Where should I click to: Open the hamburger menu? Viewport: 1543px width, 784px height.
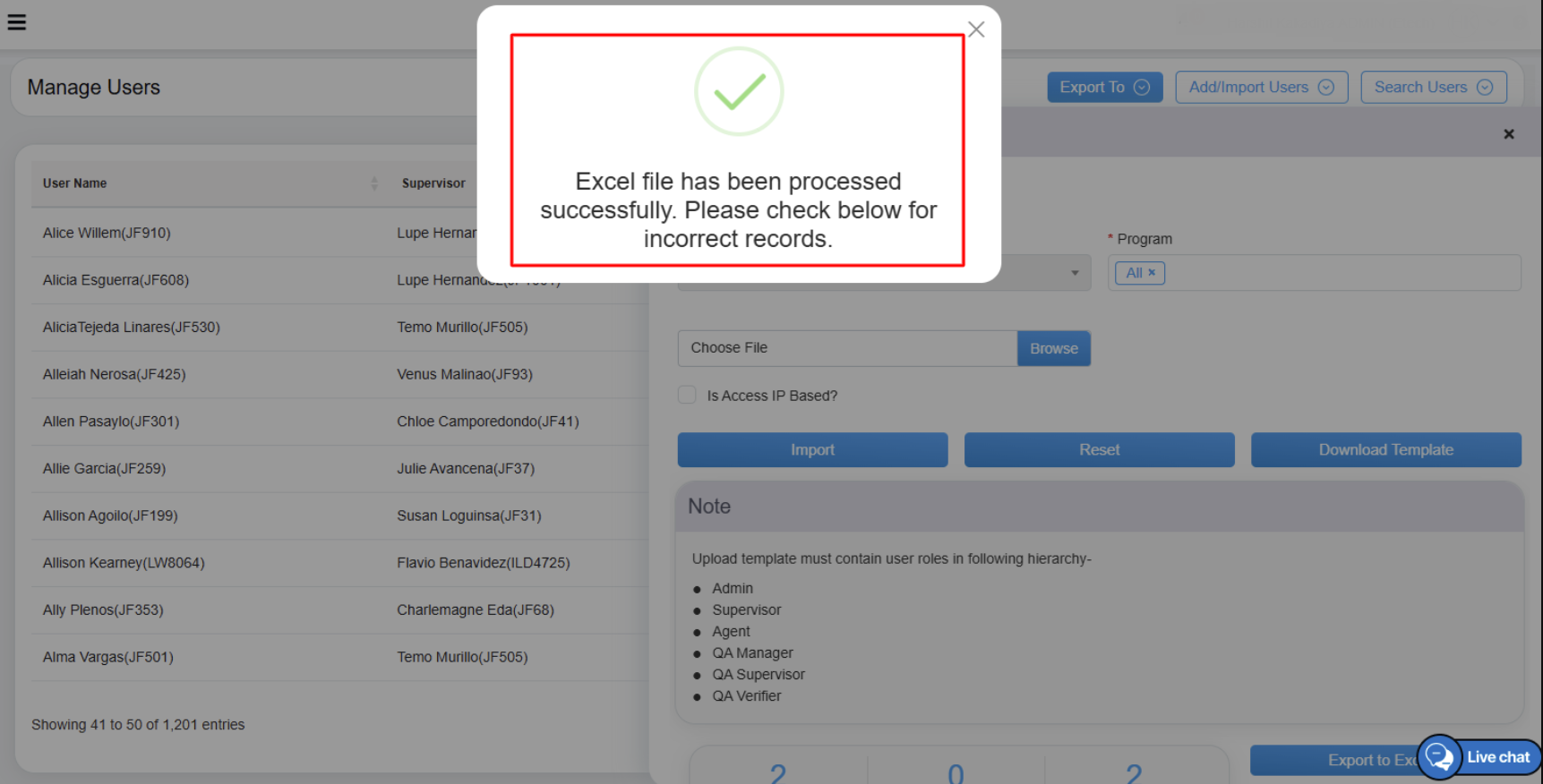[x=17, y=22]
